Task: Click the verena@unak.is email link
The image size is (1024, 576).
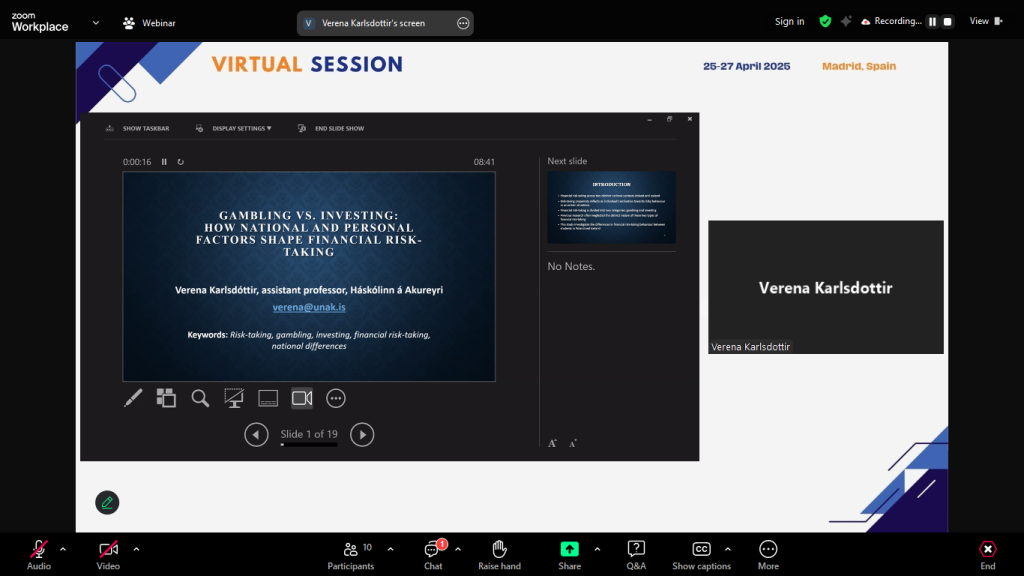Action: click(309, 308)
